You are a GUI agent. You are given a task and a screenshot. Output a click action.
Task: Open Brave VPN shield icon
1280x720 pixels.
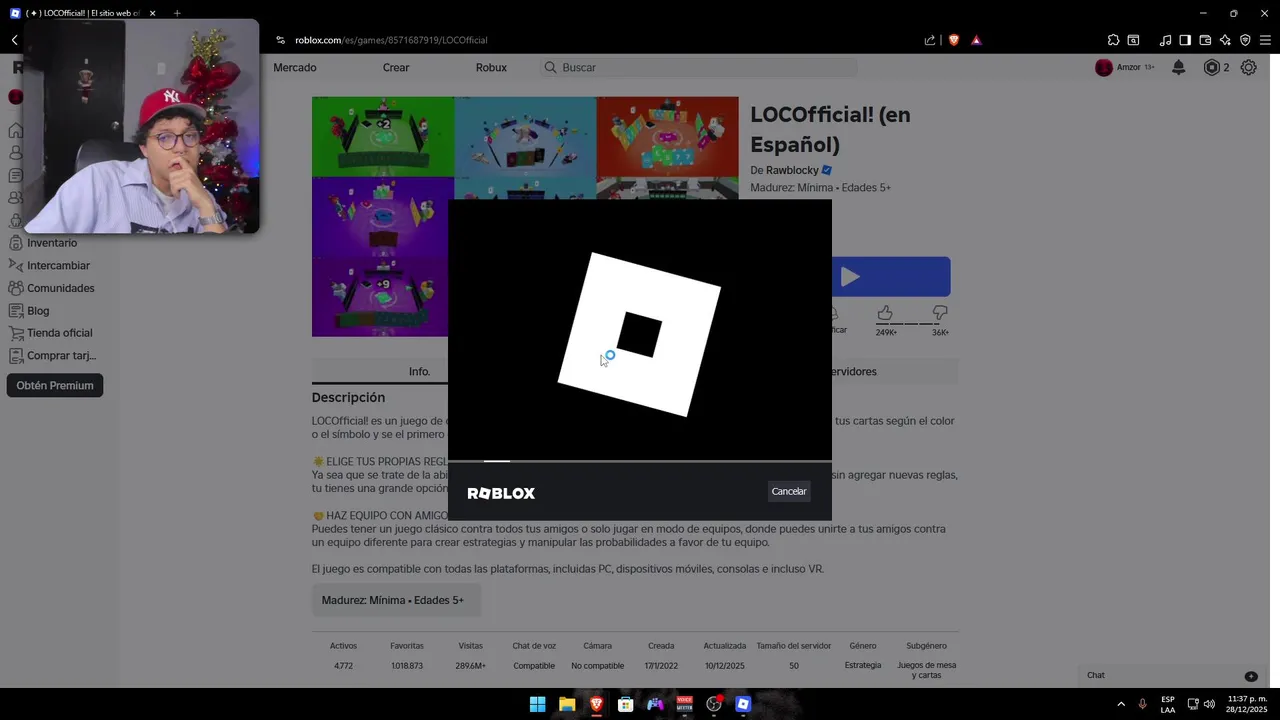(x=1245, y=40)
